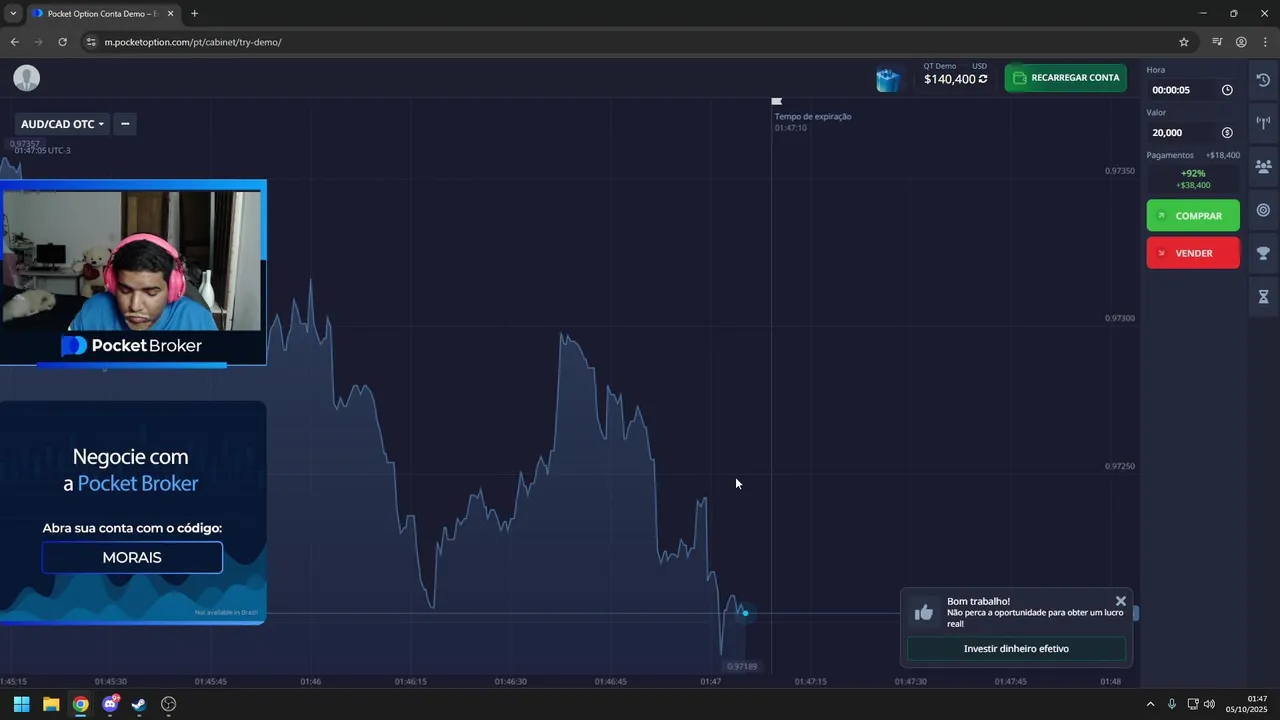The width and height of the screenshot is (1280, 720).
Task: Close the Pocket Option browser tab
Action: click(170, 13)
